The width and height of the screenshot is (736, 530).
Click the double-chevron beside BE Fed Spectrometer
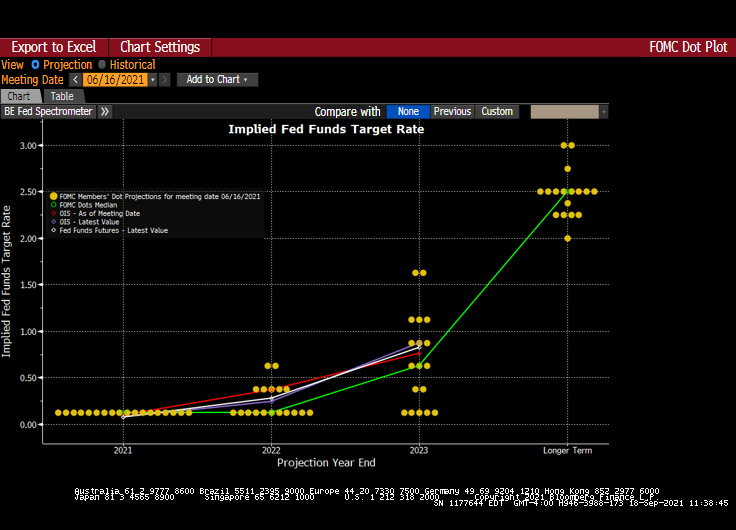pyautogui.click(x=105, y=112)
